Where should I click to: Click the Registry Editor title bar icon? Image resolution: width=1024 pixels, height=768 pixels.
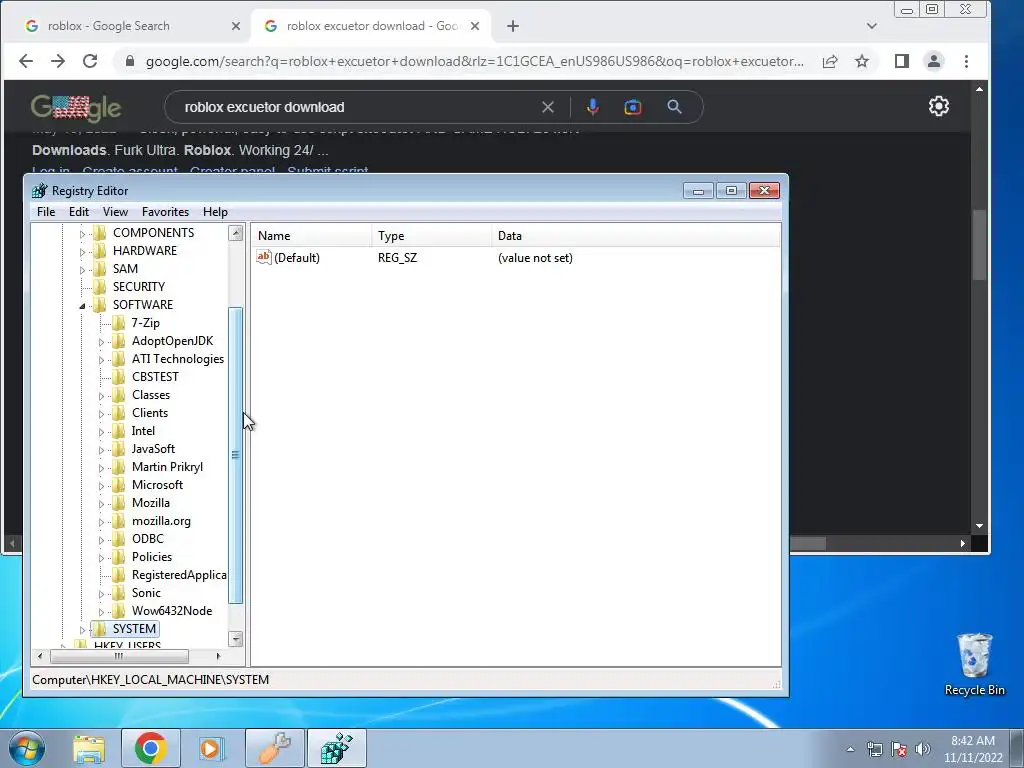[x=40, y=191]
